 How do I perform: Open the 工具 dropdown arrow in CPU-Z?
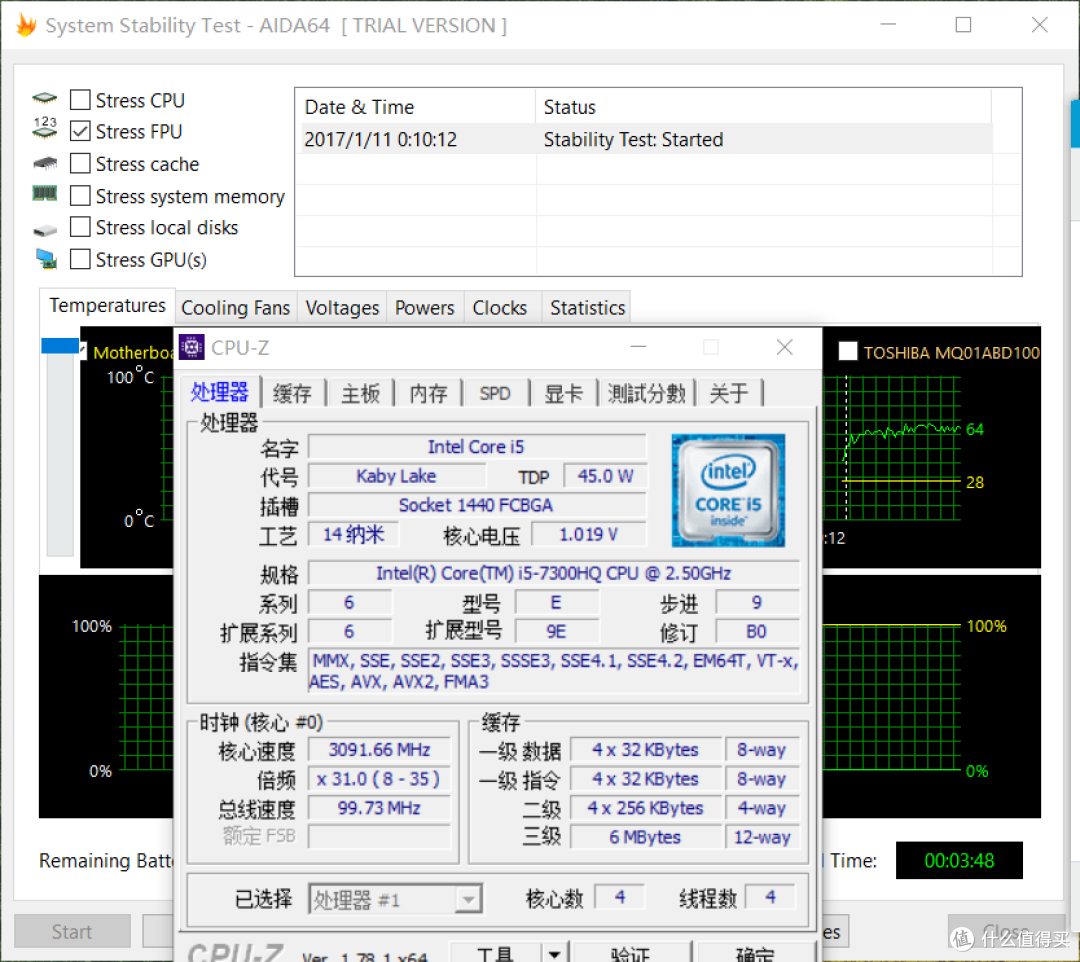point(554,954)
